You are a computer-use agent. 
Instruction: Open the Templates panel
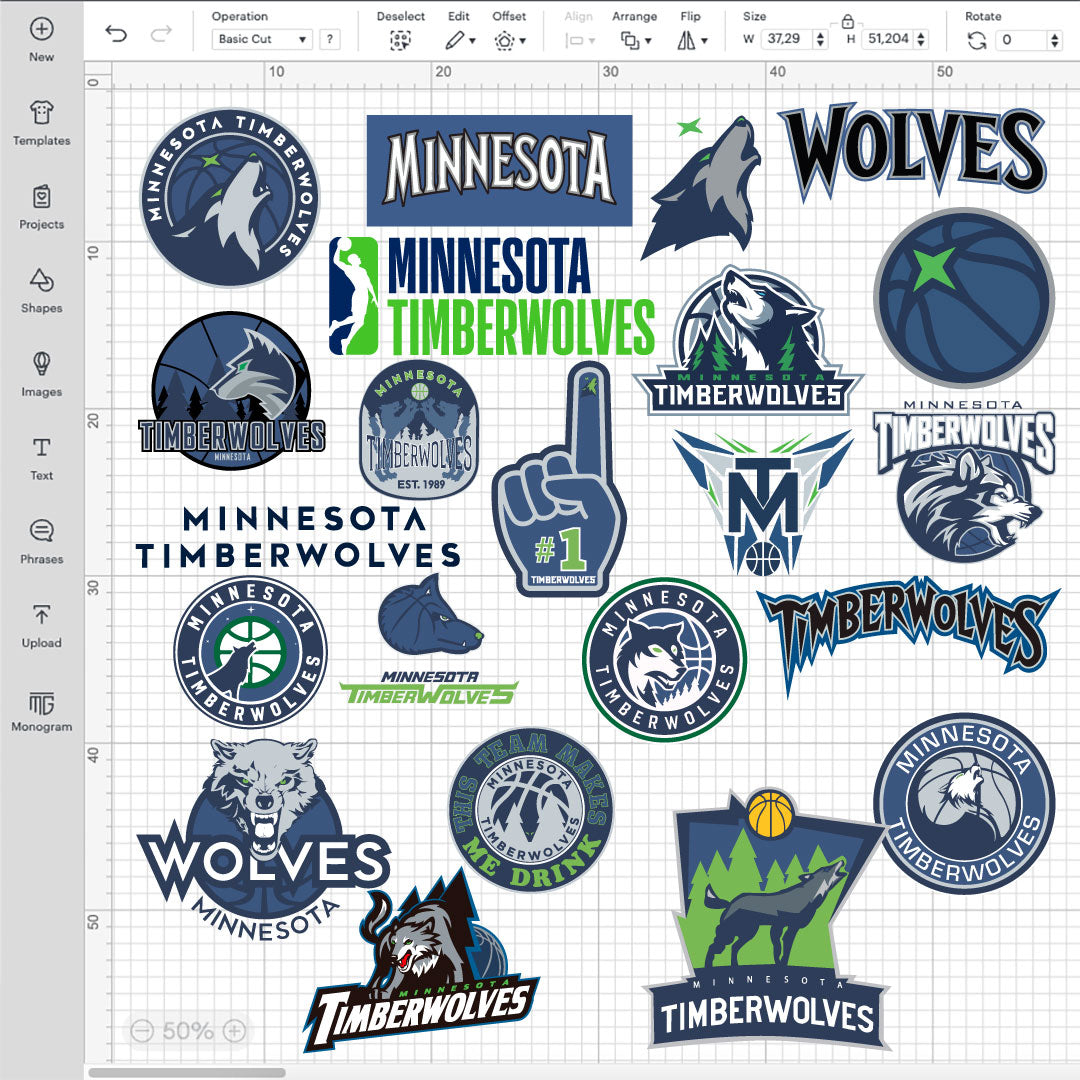pyautogui.click(x=41, y=123)
